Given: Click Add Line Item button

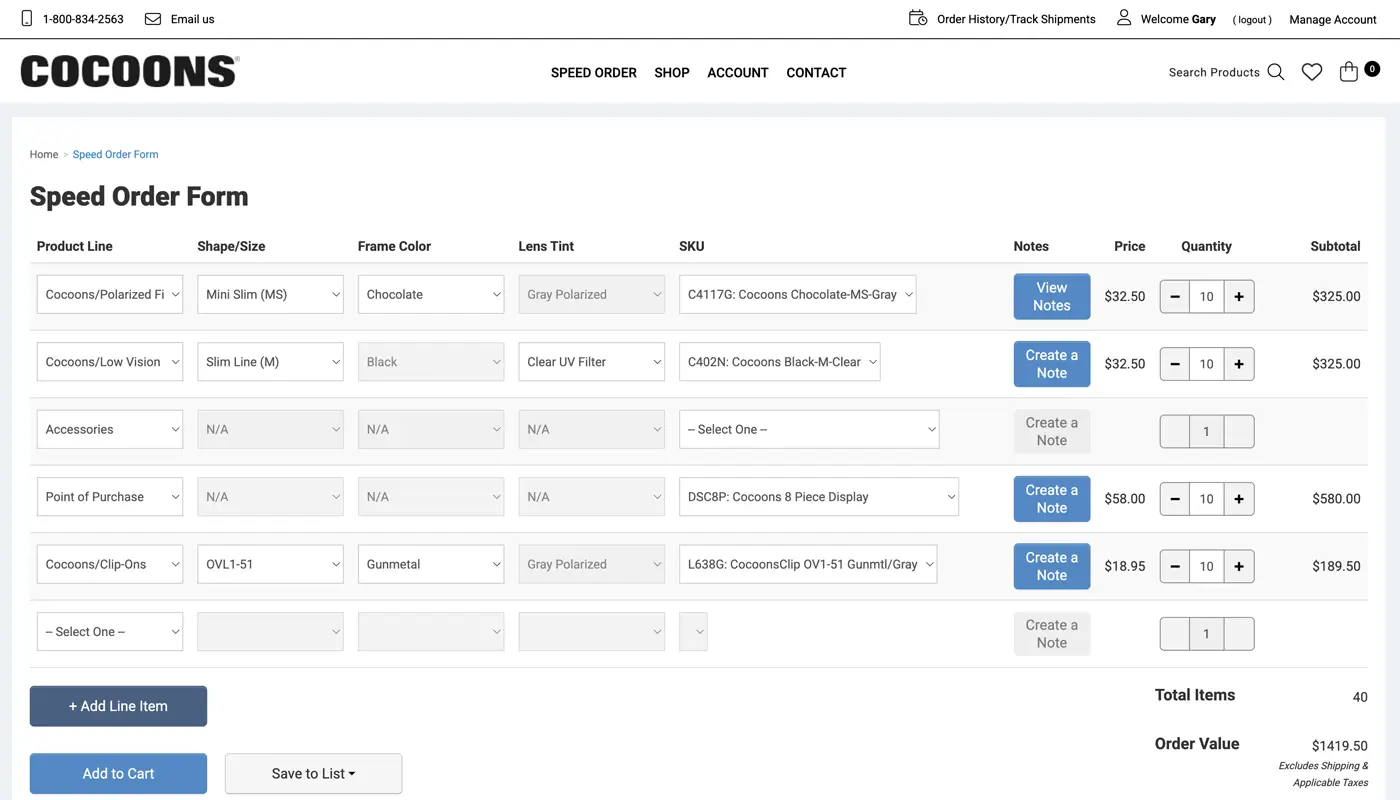Looking at the screenshot, I should (118, 706).
